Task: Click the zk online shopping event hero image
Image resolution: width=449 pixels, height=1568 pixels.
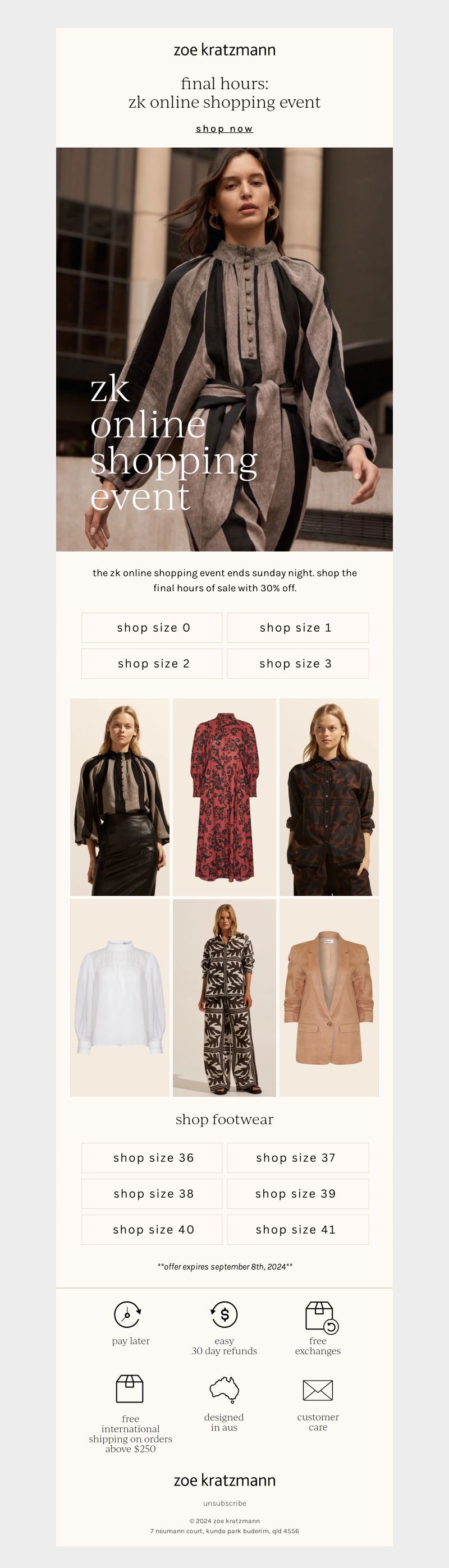Action: click(x=224, y=350)
